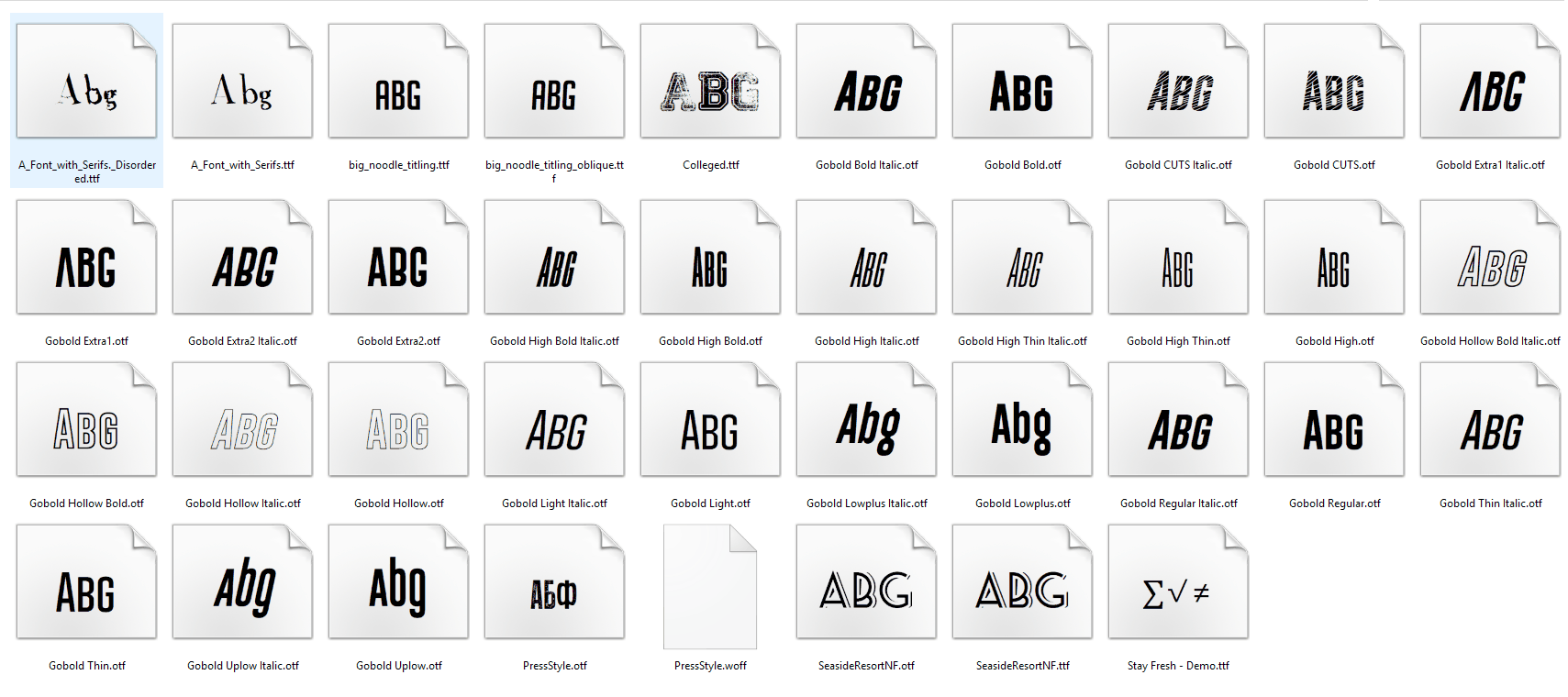
Task: Click the SeasideResortNF.ttf filename label
Action: (x=1022, y=666)
